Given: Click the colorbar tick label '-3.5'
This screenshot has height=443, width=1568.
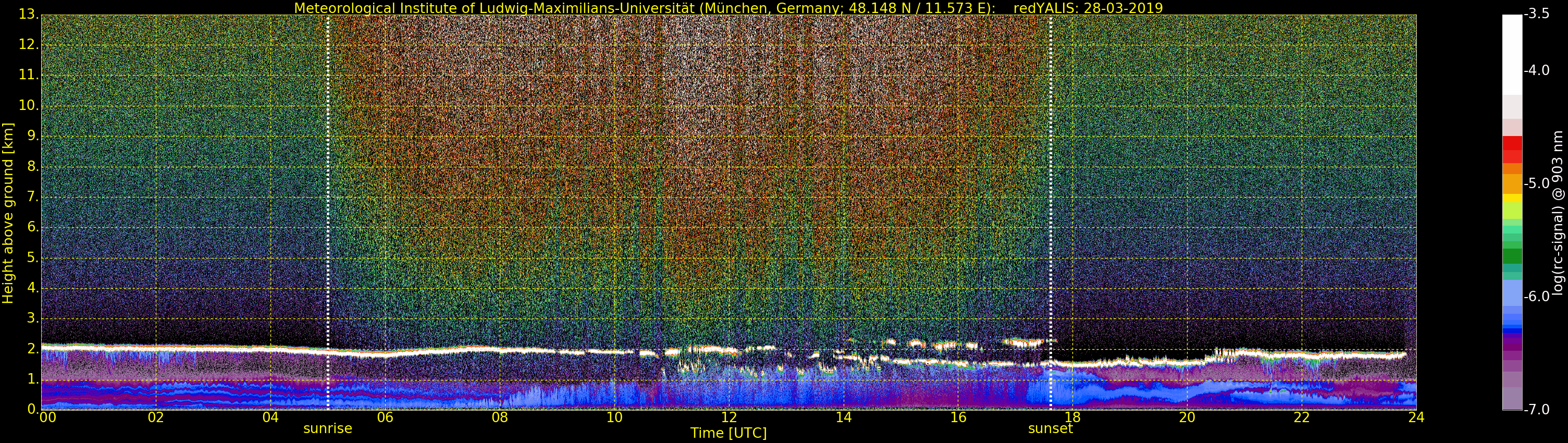Looking at the screenshot, I should 1536,14.
